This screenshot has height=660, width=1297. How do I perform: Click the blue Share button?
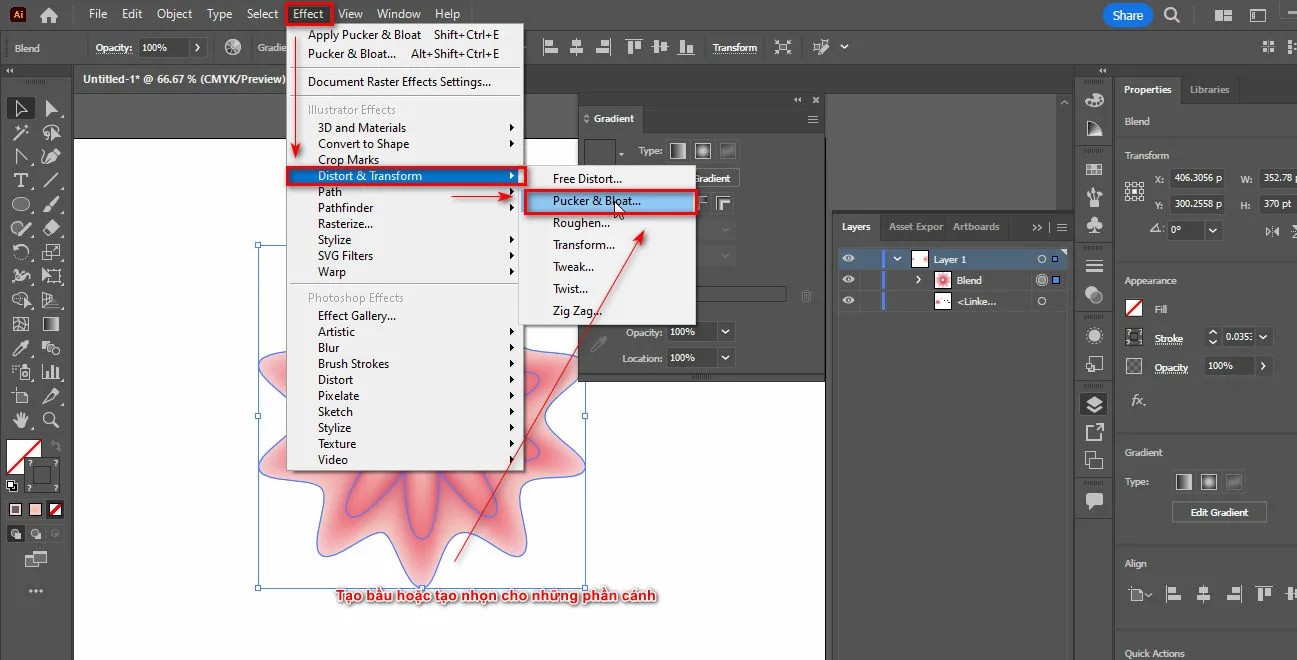tap(1127, 15)
